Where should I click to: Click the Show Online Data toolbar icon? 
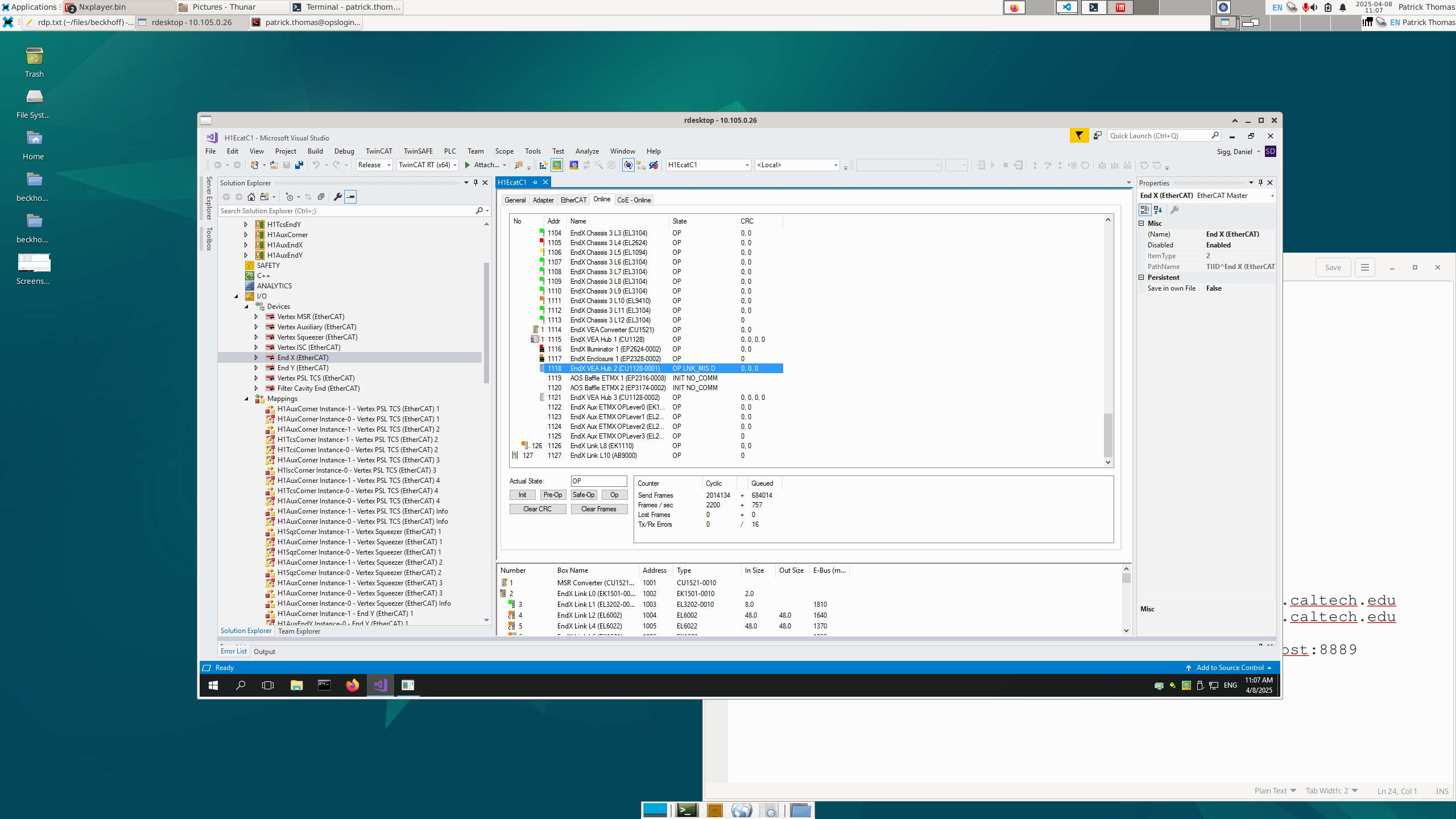628,165
